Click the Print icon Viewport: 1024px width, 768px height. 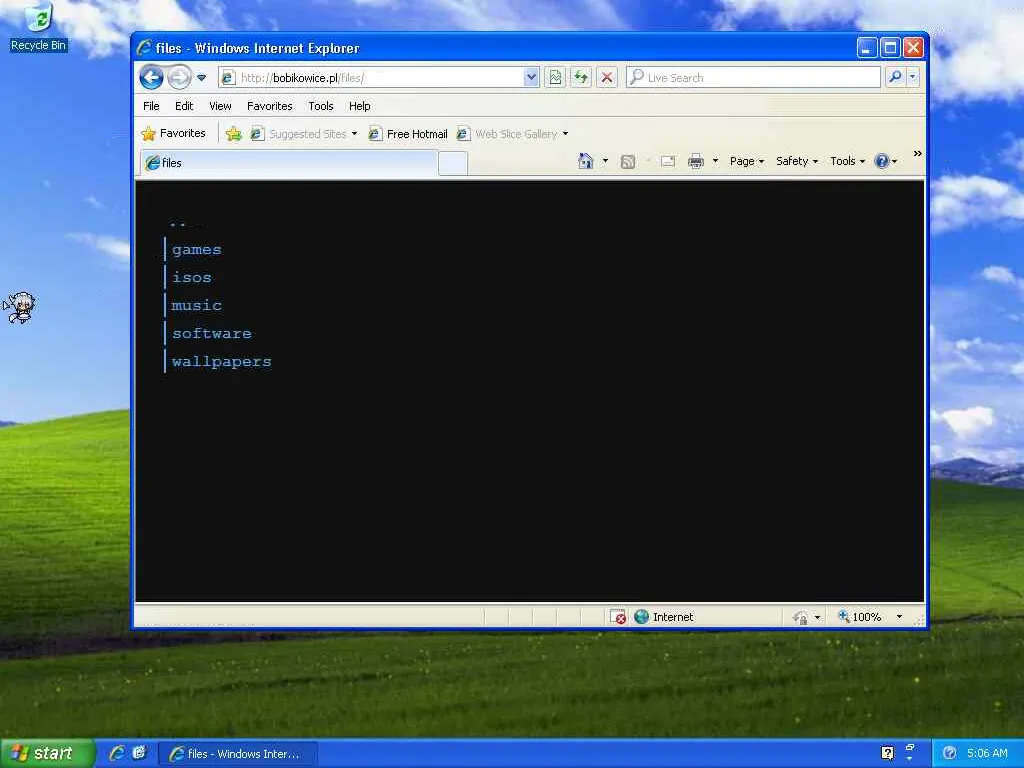click(x=696, y=161)
